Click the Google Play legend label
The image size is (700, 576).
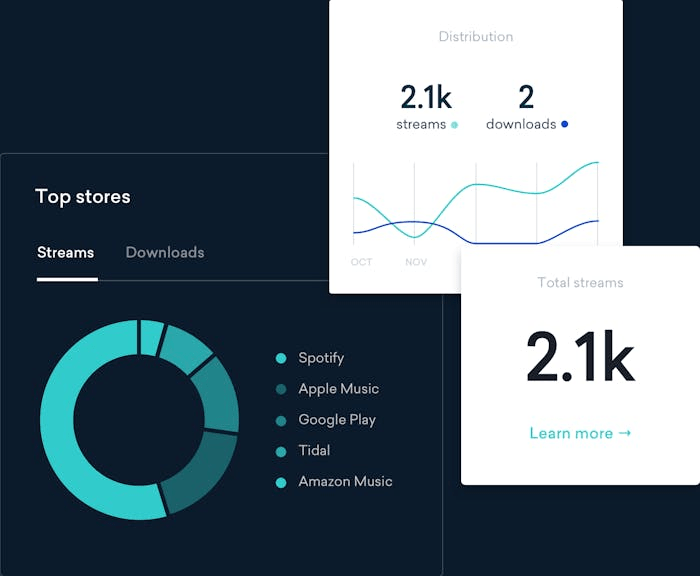[337, 420]
